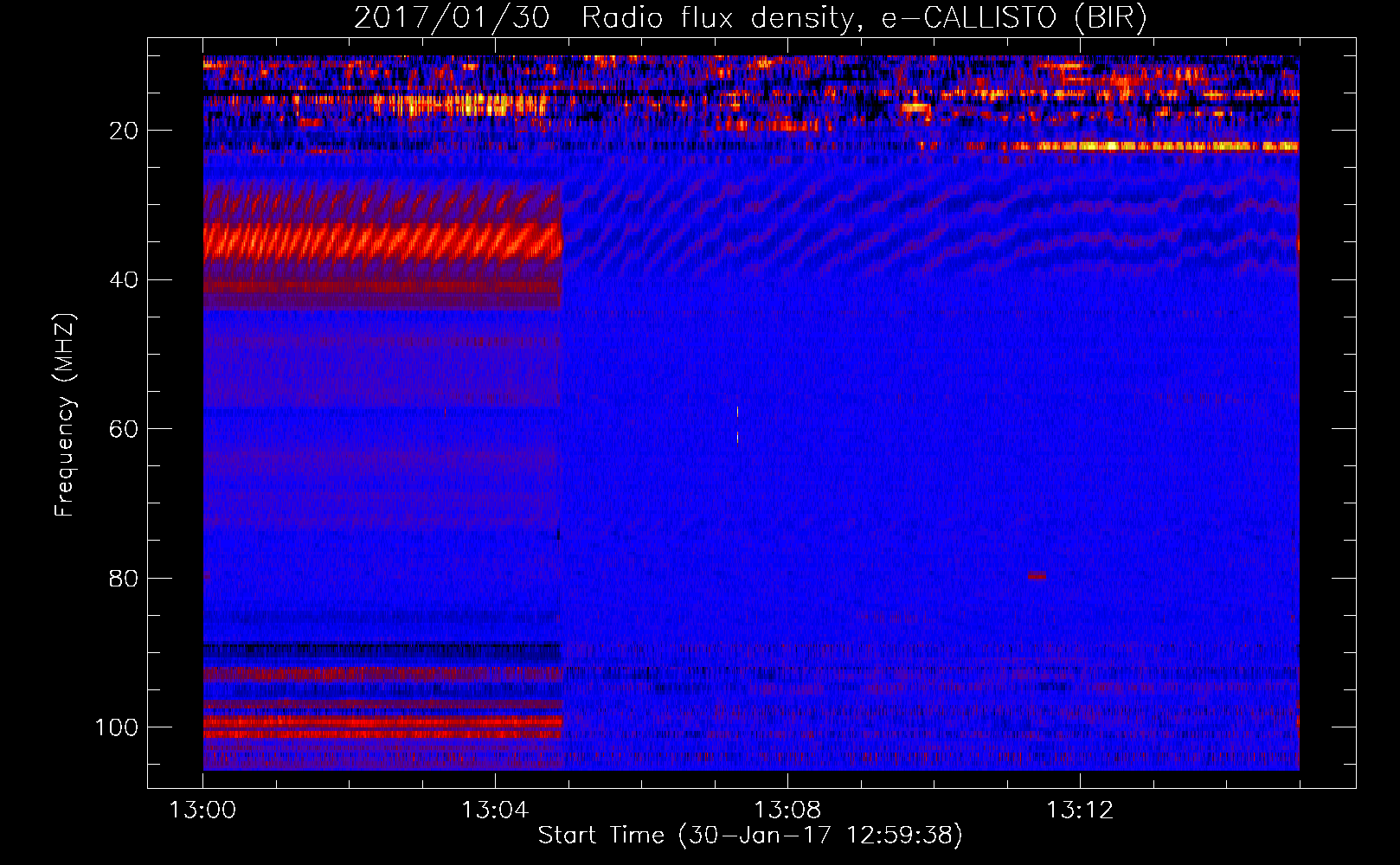Click the "13:12" time tick label

[1080, 811]
